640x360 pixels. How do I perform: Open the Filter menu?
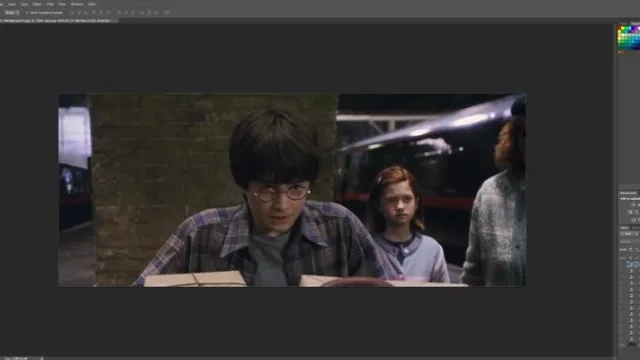pos(50,4)
